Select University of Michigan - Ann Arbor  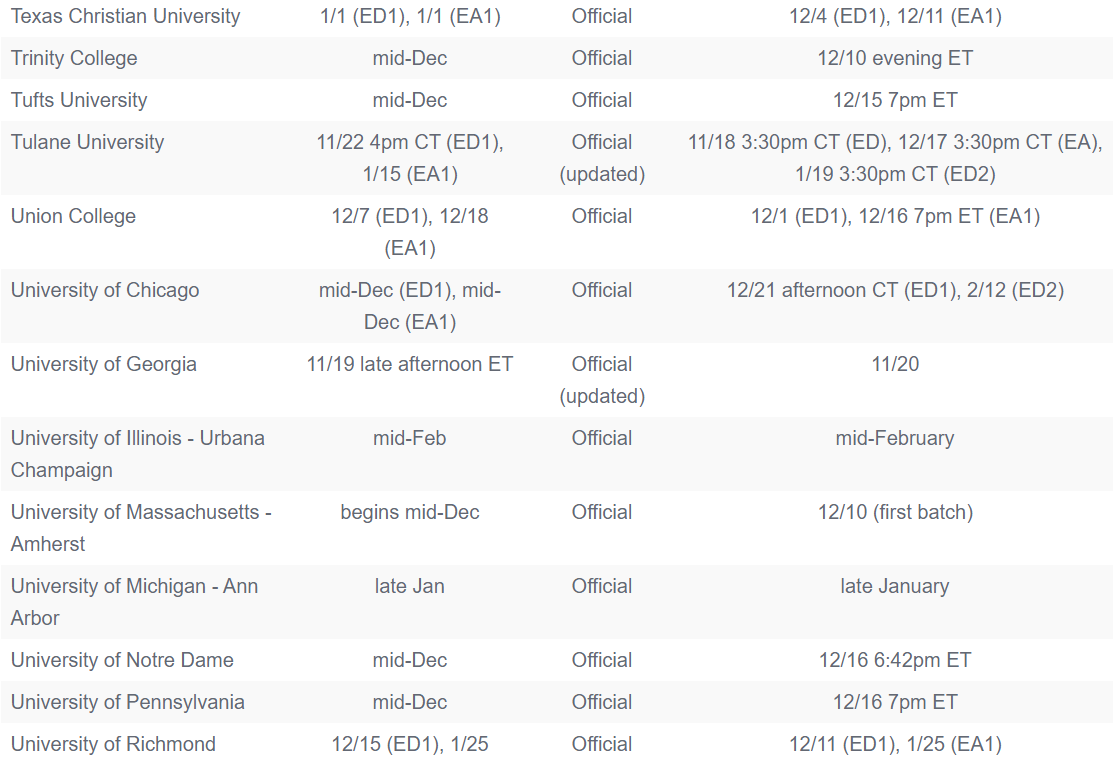click(x=134, y=602)
